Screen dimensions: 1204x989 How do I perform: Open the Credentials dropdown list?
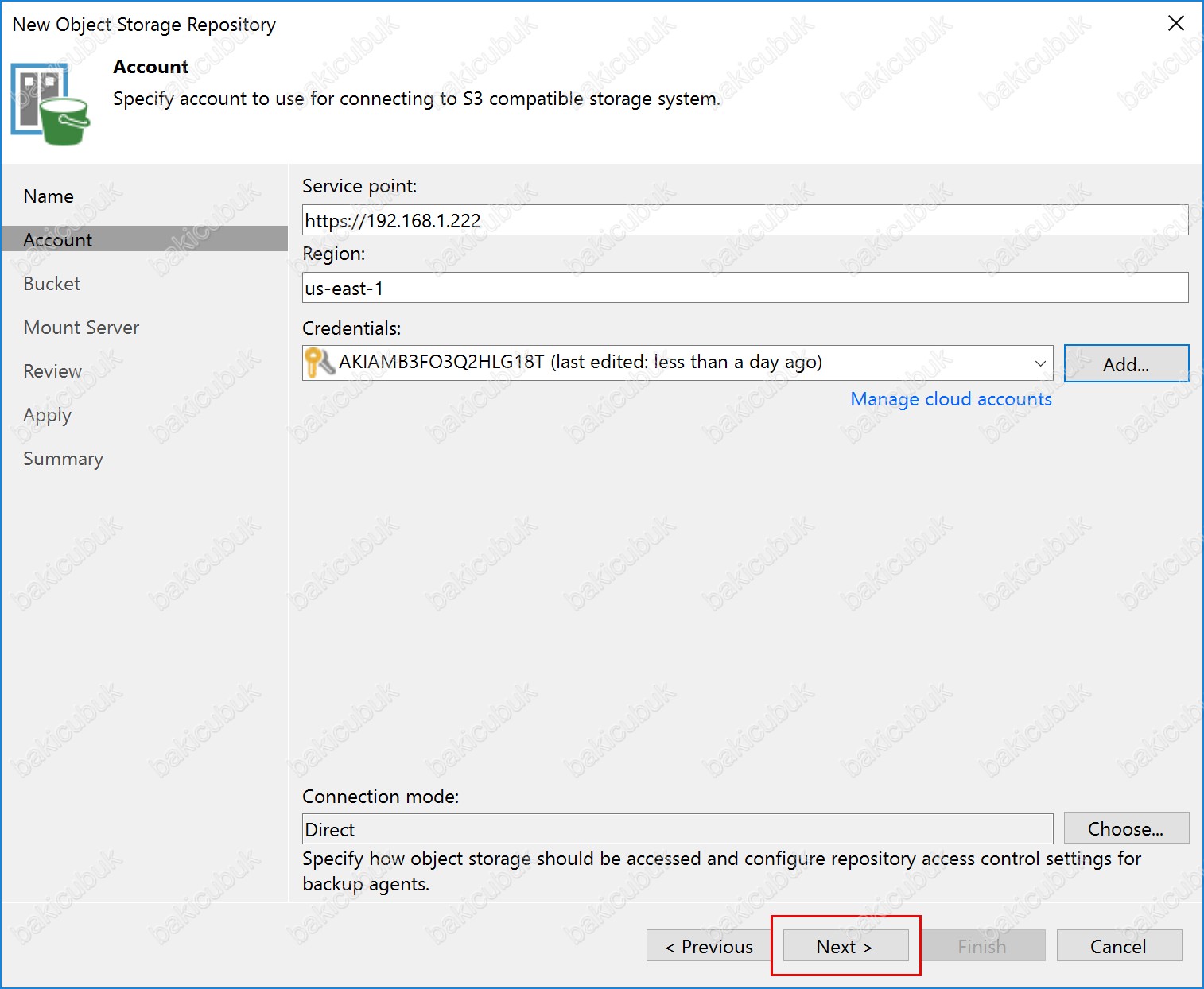pyautogui.click(x=1039, y=363)
